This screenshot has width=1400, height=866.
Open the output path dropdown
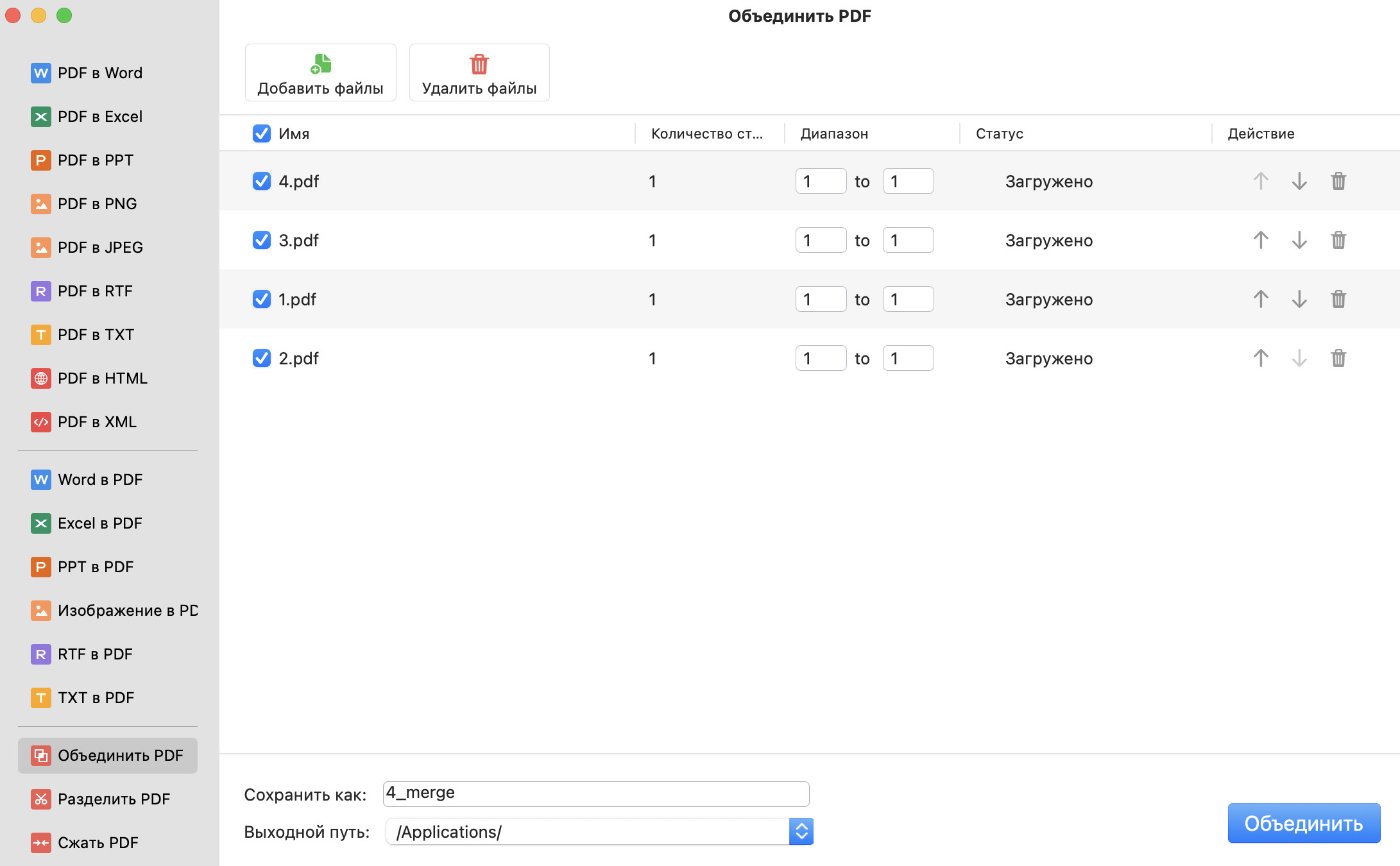801,832
